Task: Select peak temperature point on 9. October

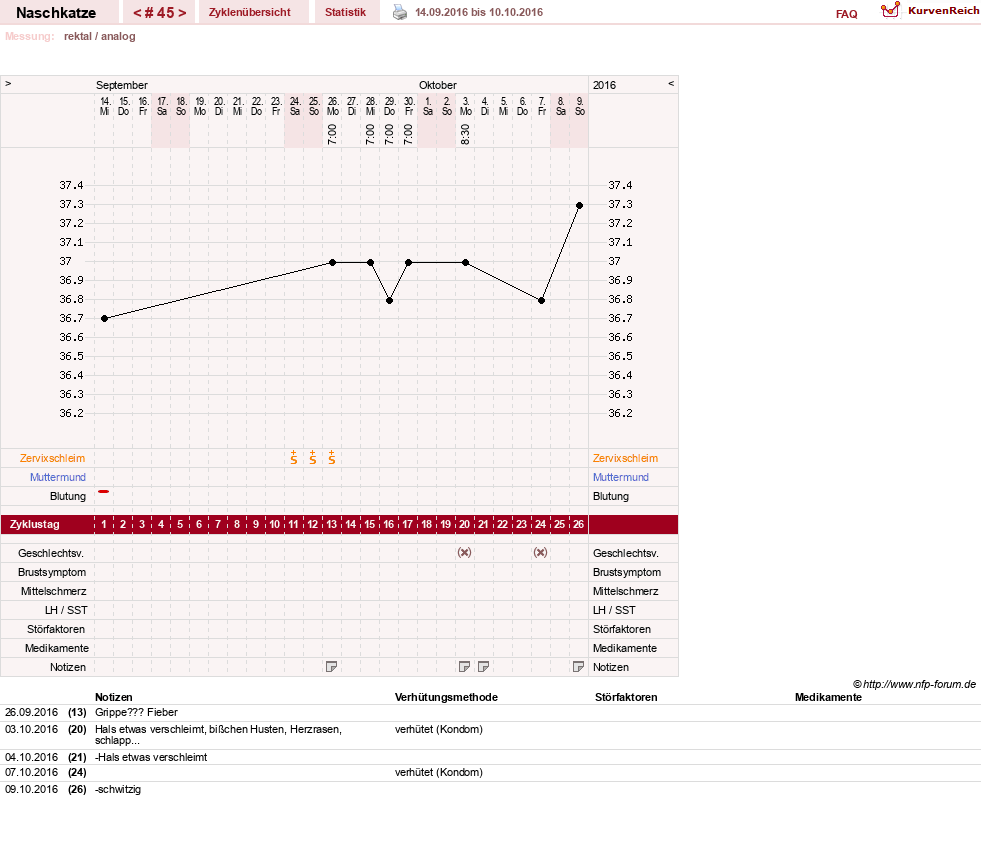Action: click(579, 206)
